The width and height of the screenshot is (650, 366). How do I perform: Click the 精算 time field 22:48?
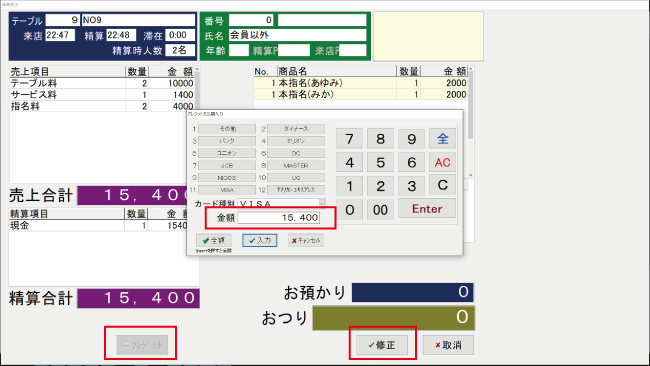[121, 35]
